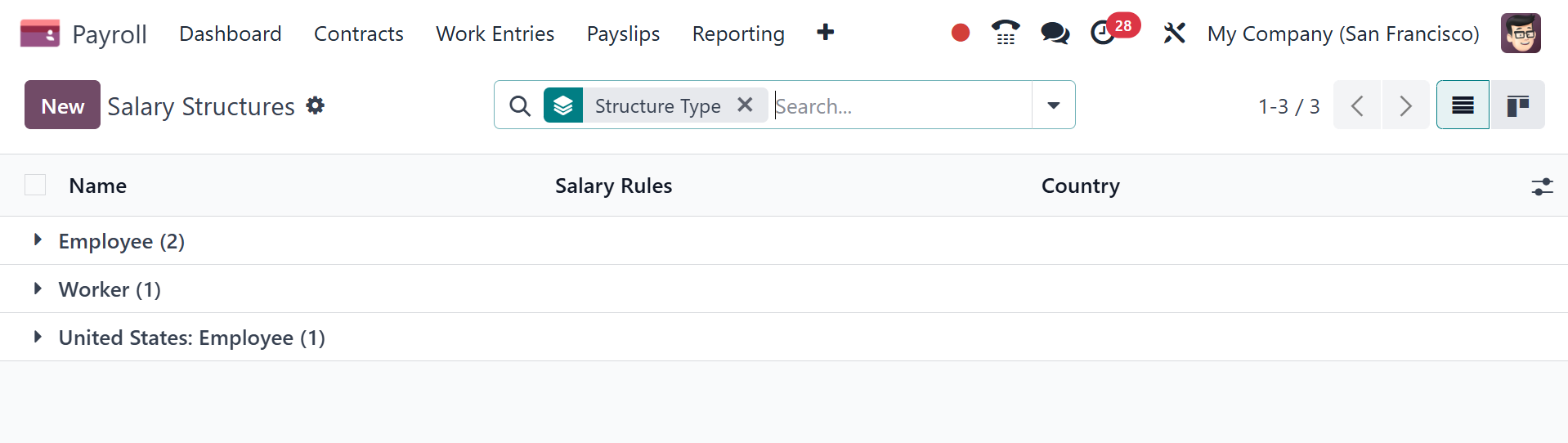Screen dimensions: 1568x443
Task: Open the activities clock icon
Action: (x=1103, y=34)
